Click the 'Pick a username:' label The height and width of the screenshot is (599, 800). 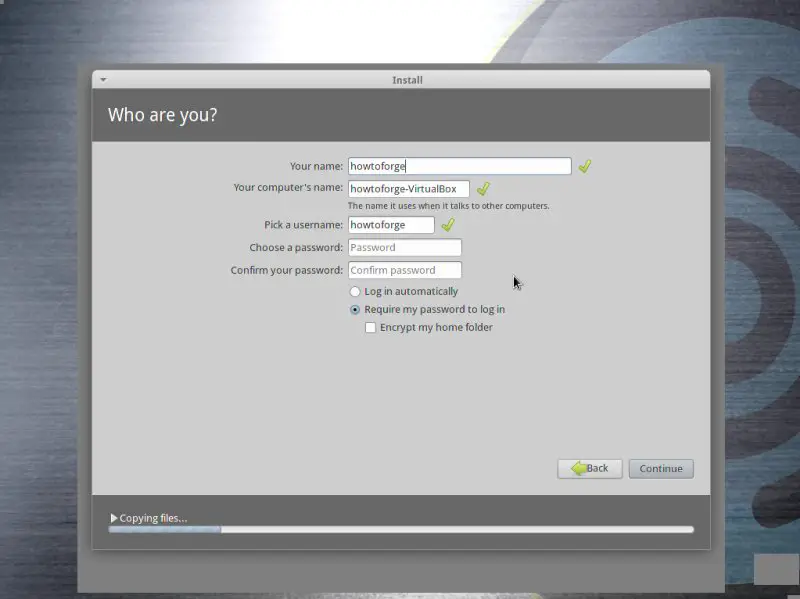304,225
